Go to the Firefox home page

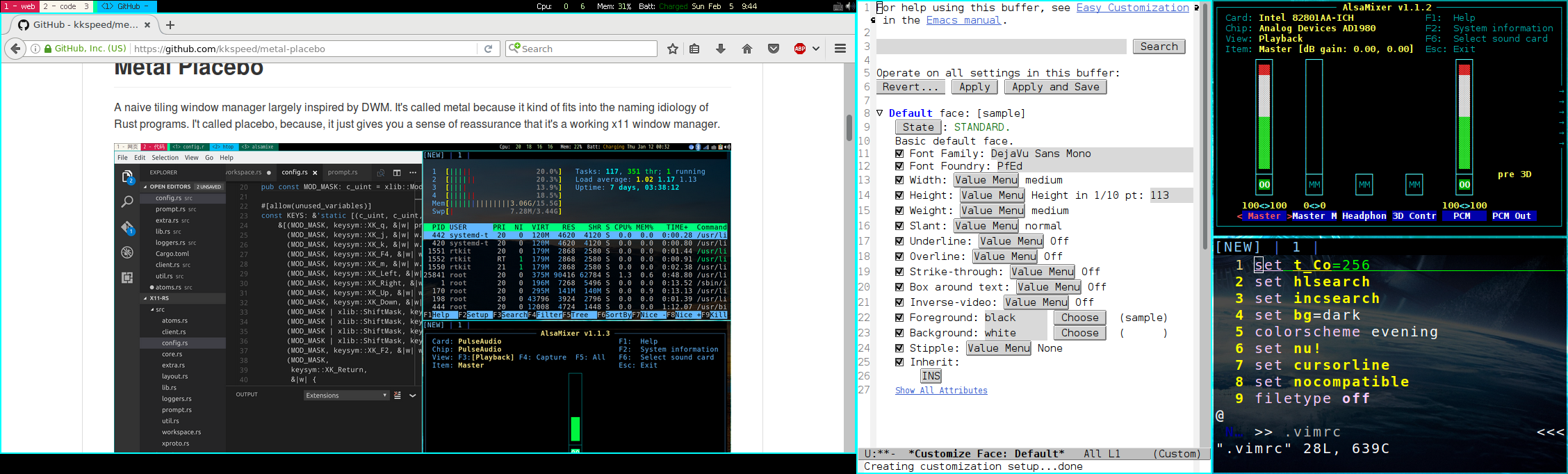747,49
